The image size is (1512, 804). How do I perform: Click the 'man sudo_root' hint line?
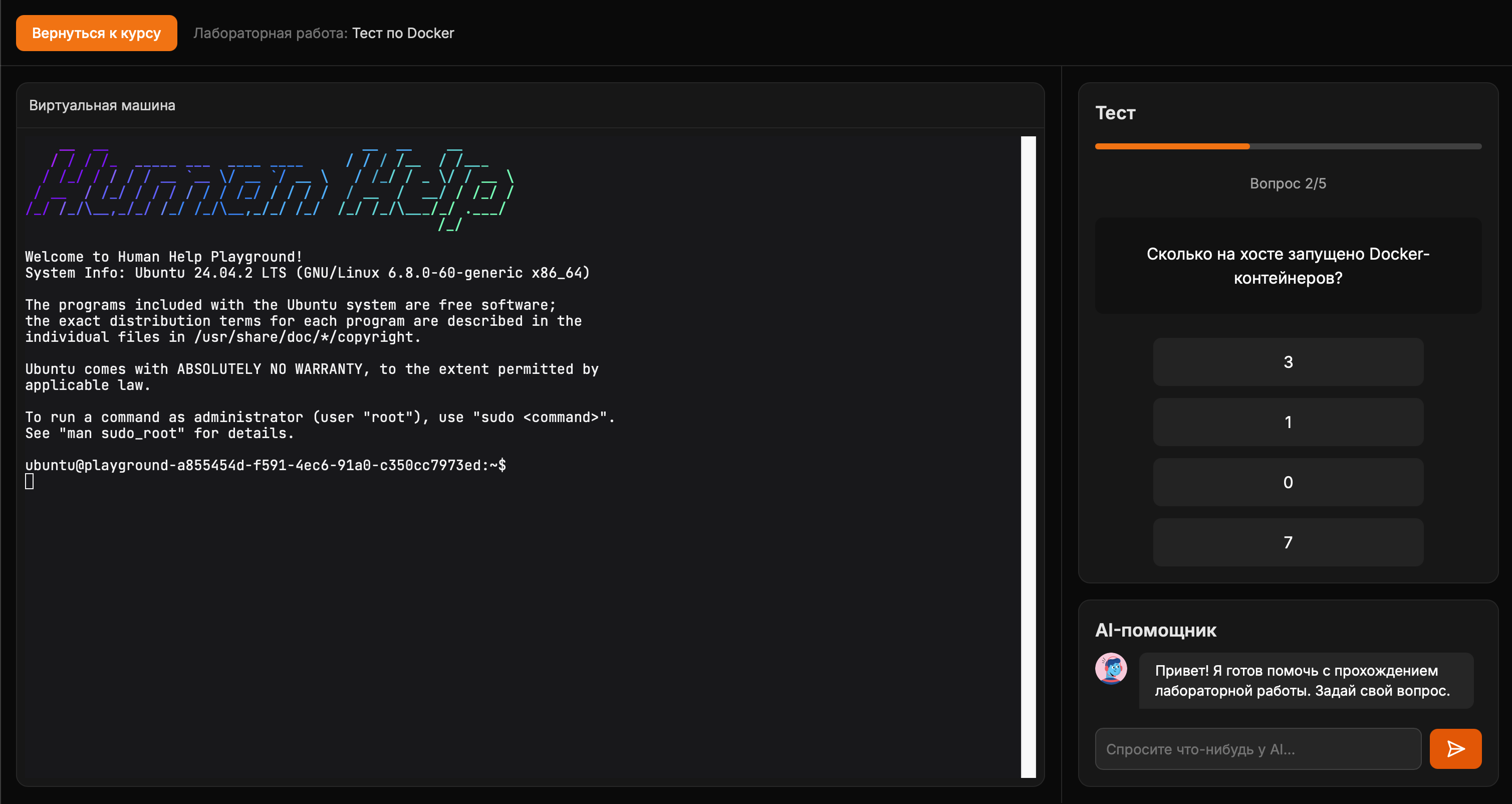pos(159,434)
